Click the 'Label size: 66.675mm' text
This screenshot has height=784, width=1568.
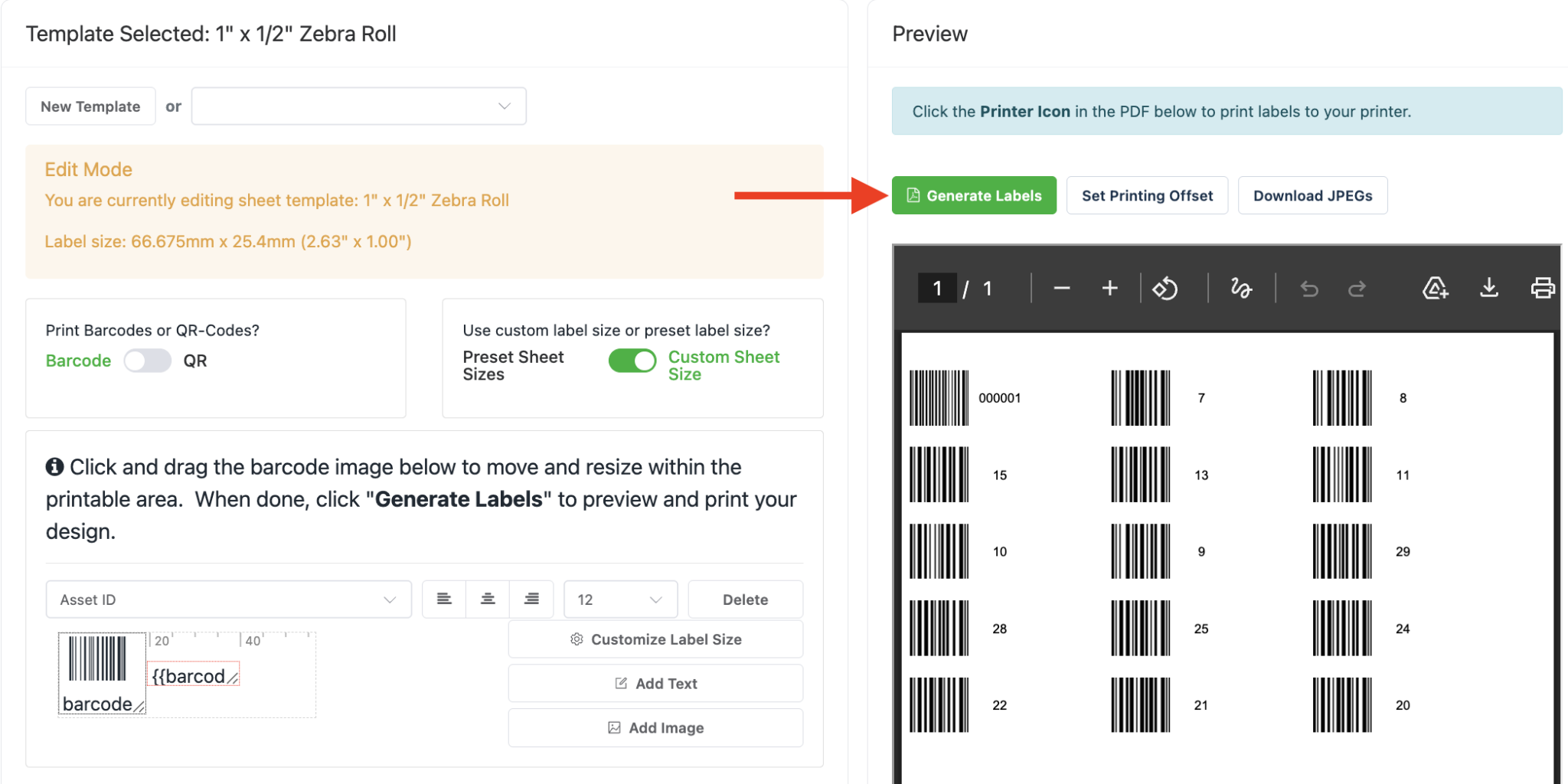228,242
